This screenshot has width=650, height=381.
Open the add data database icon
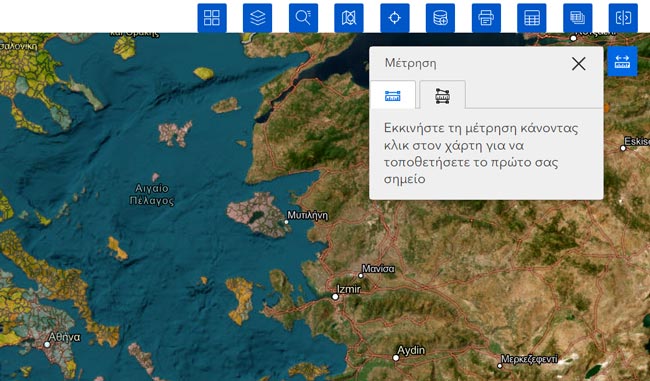[x=440, y=18]
